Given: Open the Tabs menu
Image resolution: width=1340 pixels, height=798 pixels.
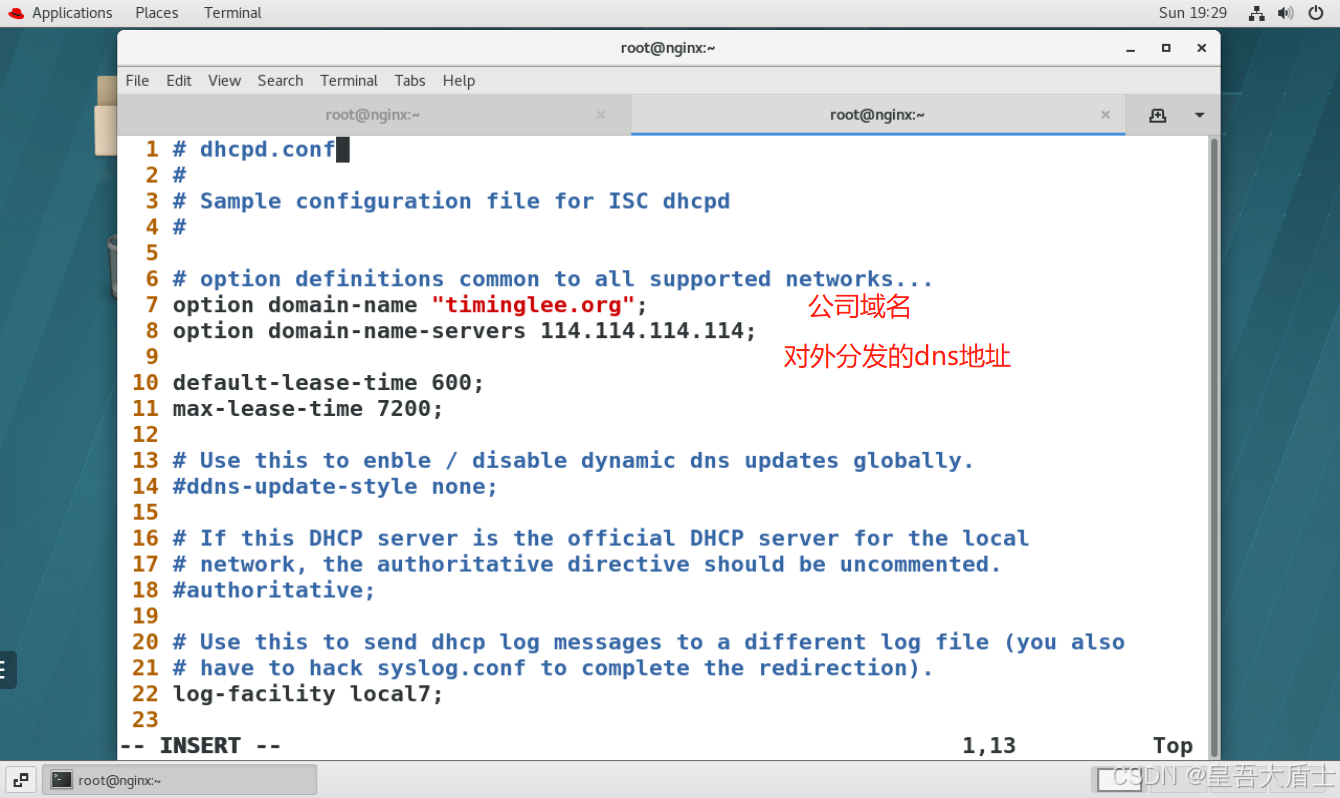Looking at the screenshot, I should click(410, 80).
